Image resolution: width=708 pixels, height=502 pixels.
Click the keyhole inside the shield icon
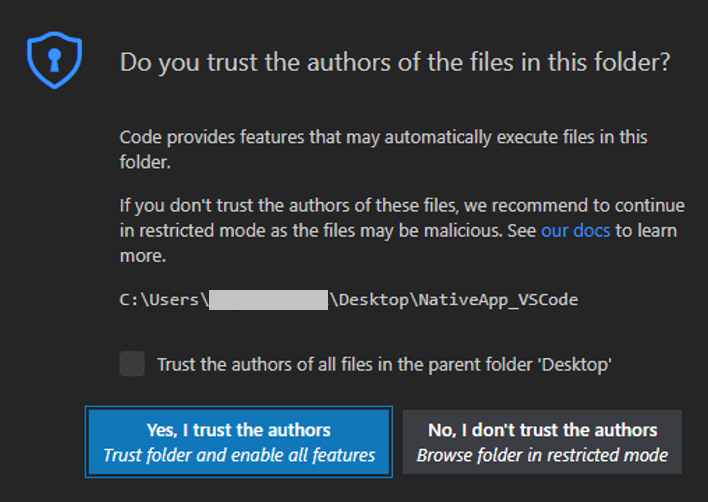52,60
